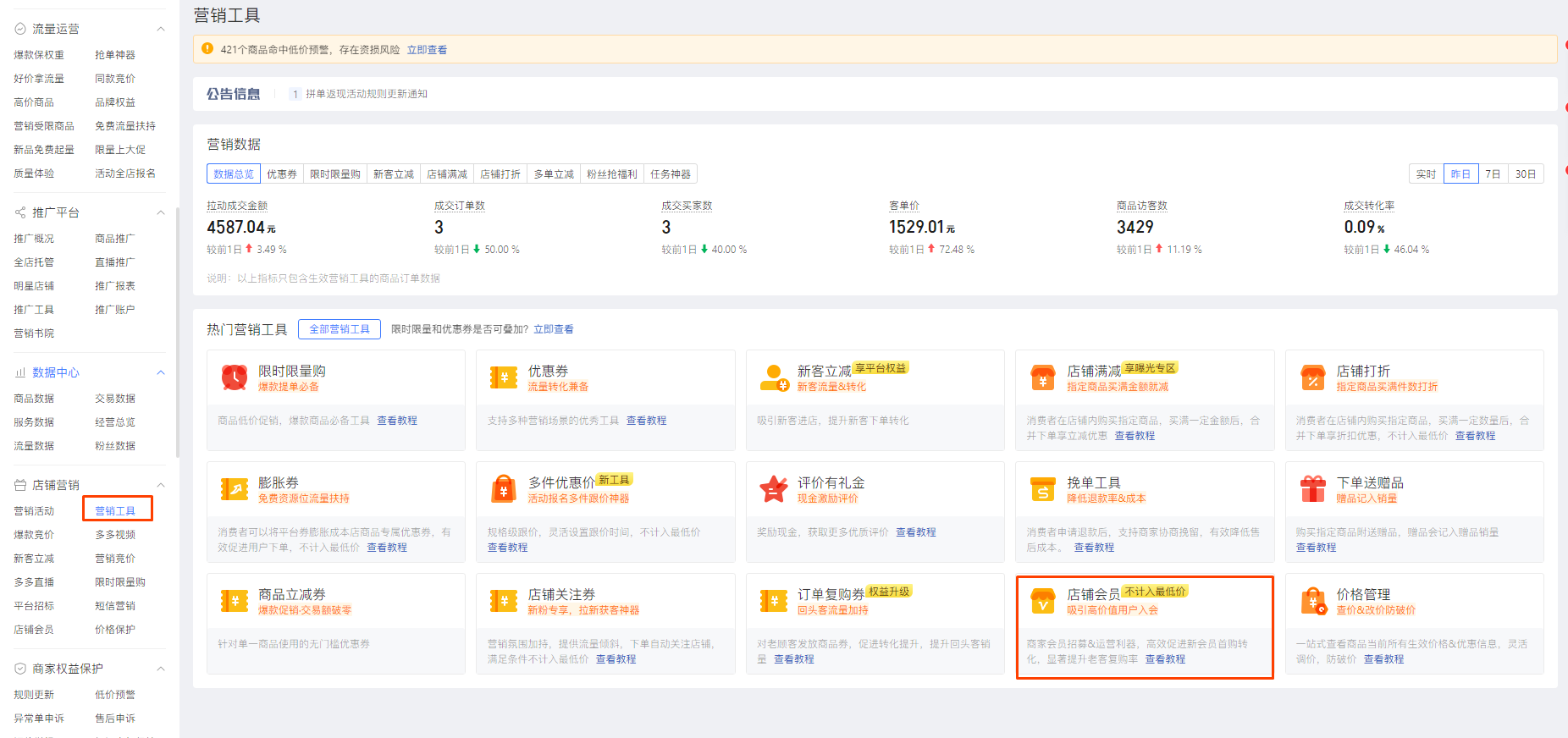Screen dimensions: 1568x738
Task: Click the 评价有礼金 star icon
Action: coord(774,489)
